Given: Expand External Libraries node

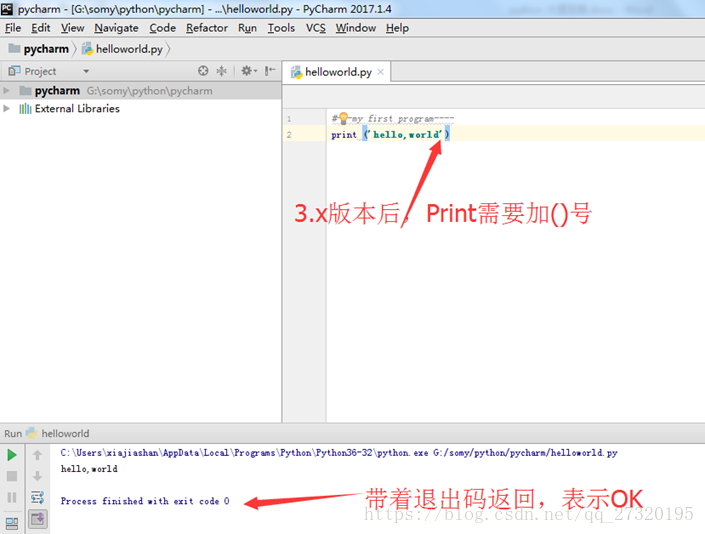Looking at the screenshot, I should 6,108.
